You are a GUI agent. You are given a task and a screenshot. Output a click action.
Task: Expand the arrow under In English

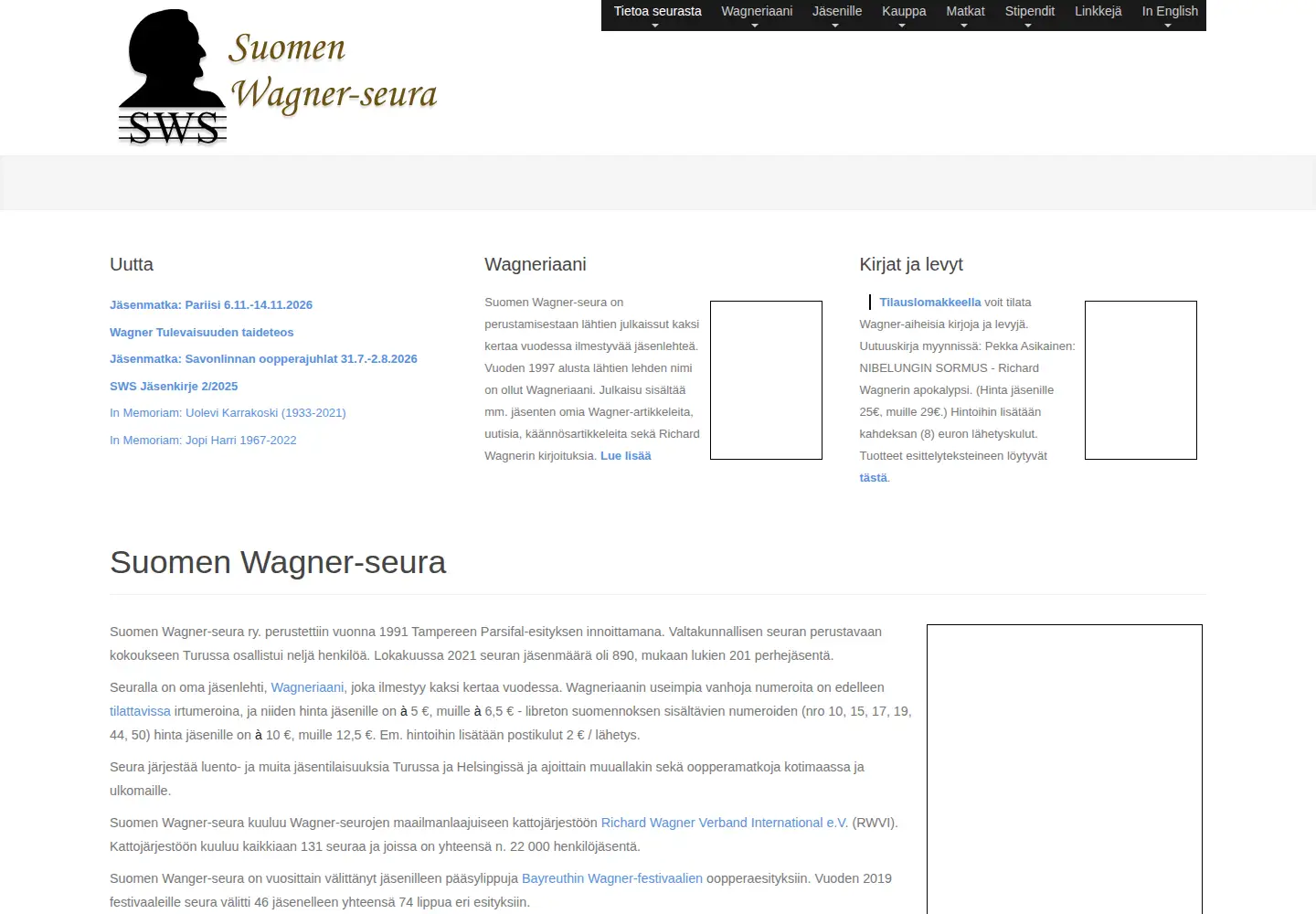(x=1168, y=26)
